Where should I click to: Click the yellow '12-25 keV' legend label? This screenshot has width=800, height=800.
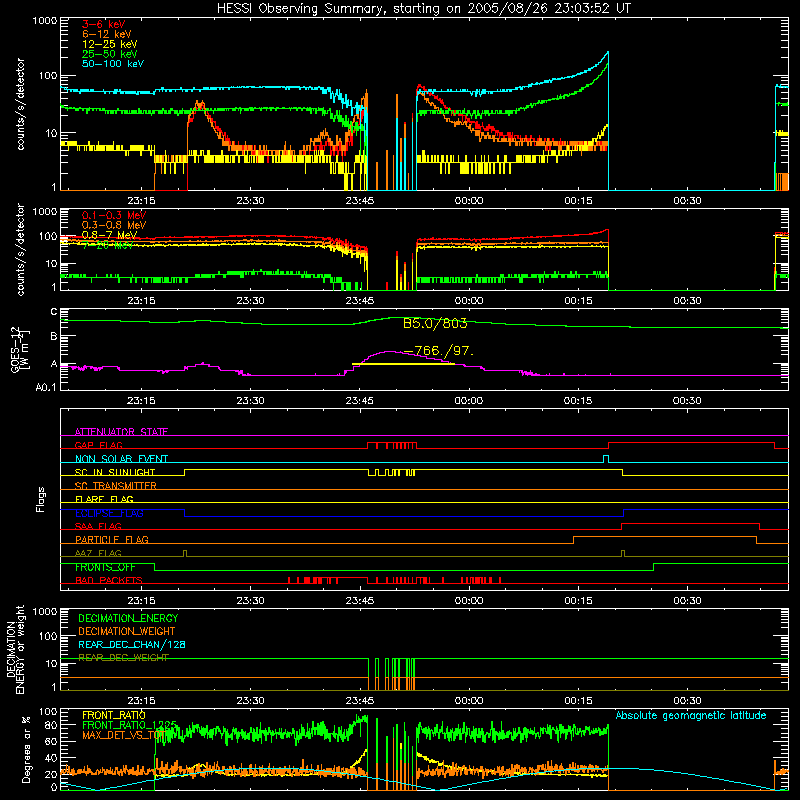(109, 44)
